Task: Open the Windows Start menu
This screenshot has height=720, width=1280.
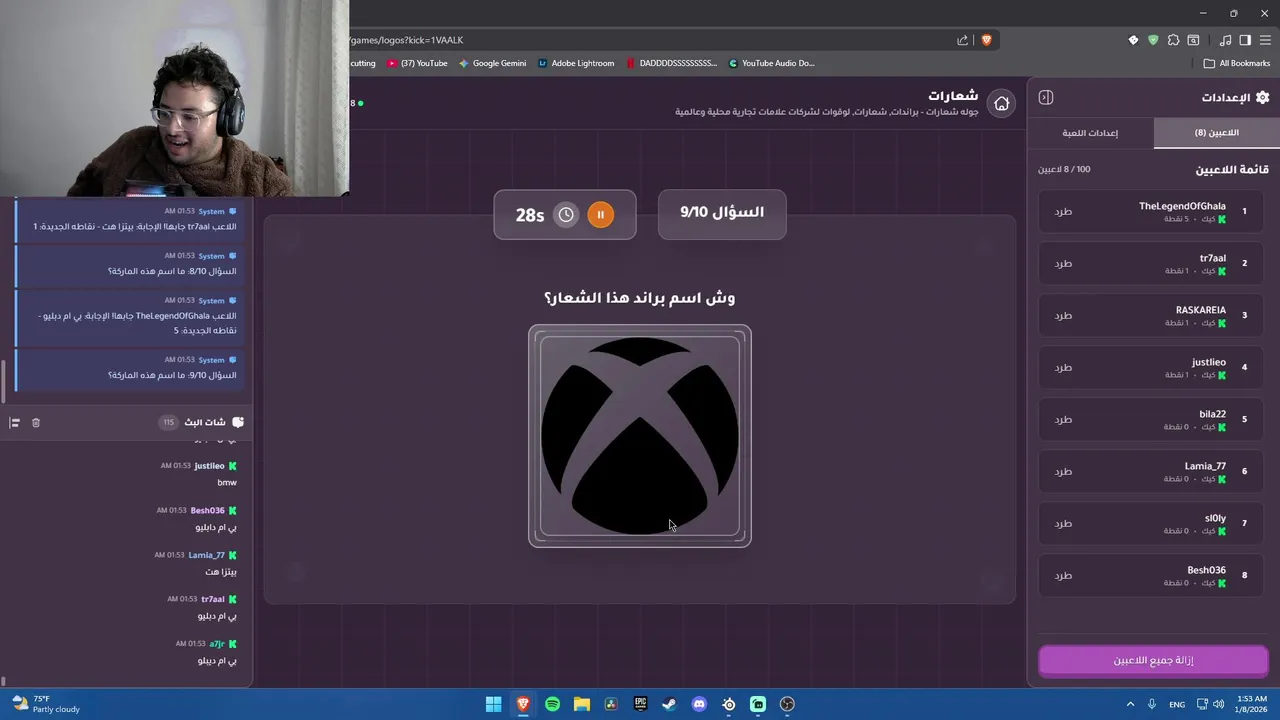Action: [493, 704]
